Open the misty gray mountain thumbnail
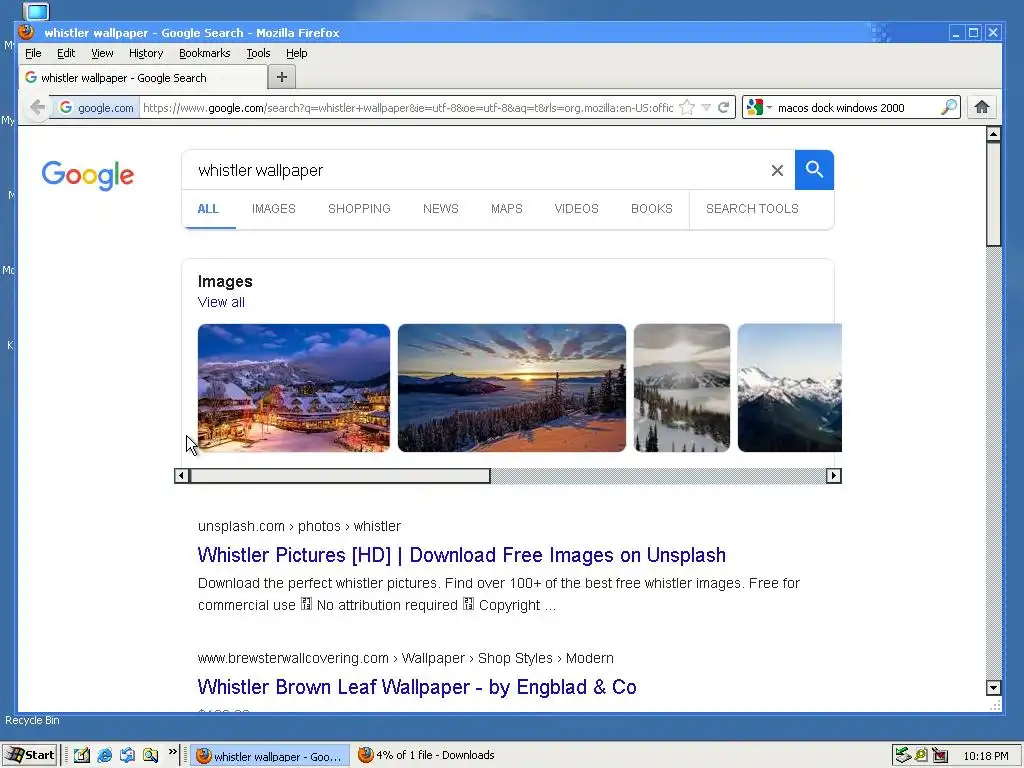The width and height of the screenshot is (1024, 768). [682, 388]
